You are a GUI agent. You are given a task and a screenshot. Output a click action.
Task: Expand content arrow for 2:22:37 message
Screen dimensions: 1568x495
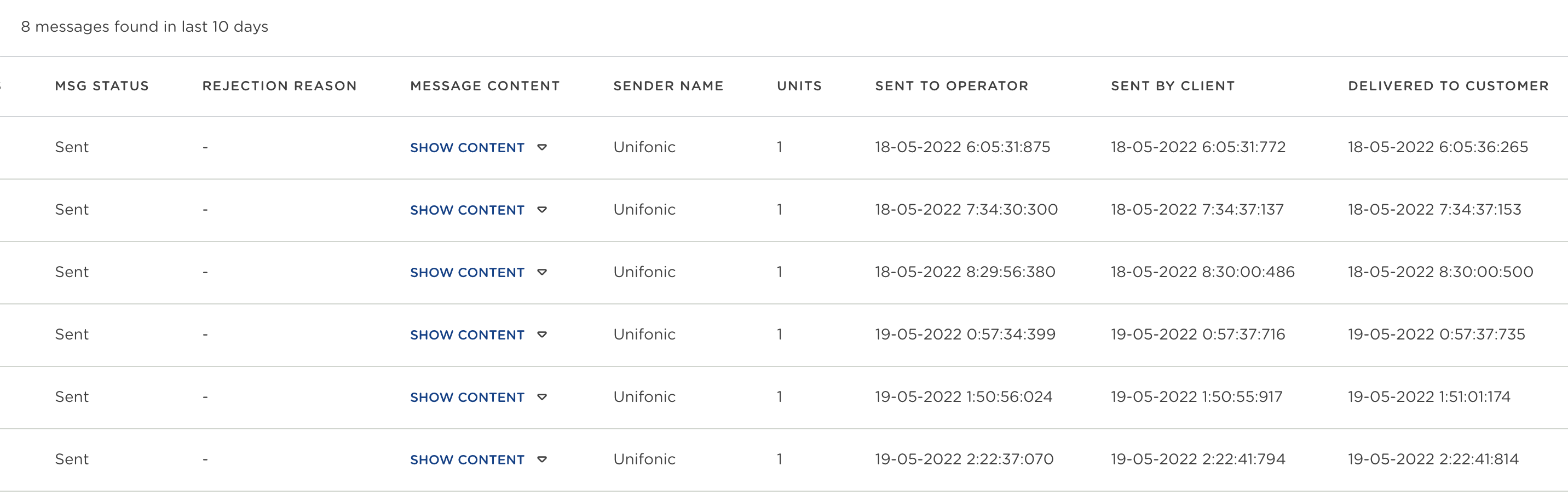(542, 460)
